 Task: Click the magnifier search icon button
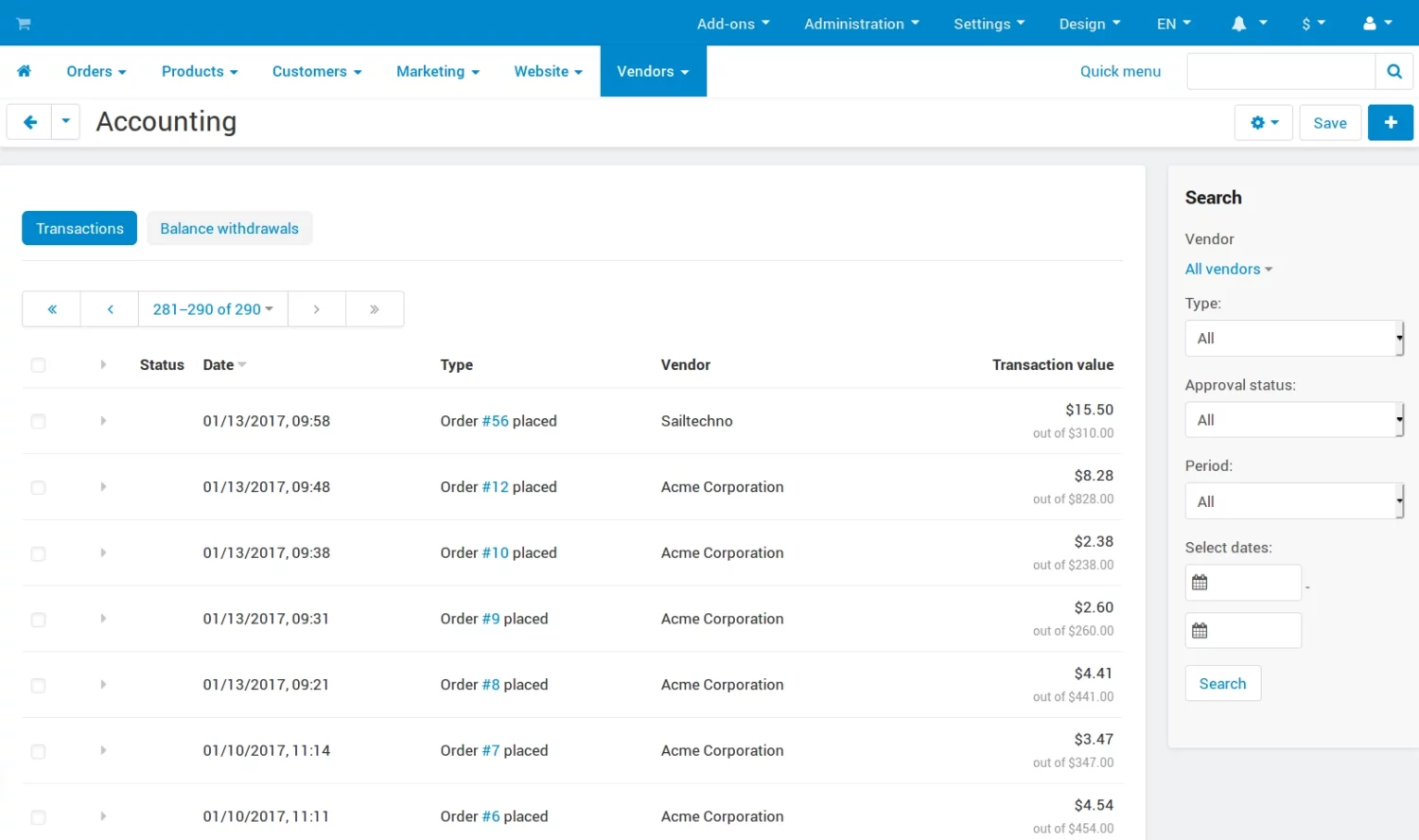[1394, 71]
